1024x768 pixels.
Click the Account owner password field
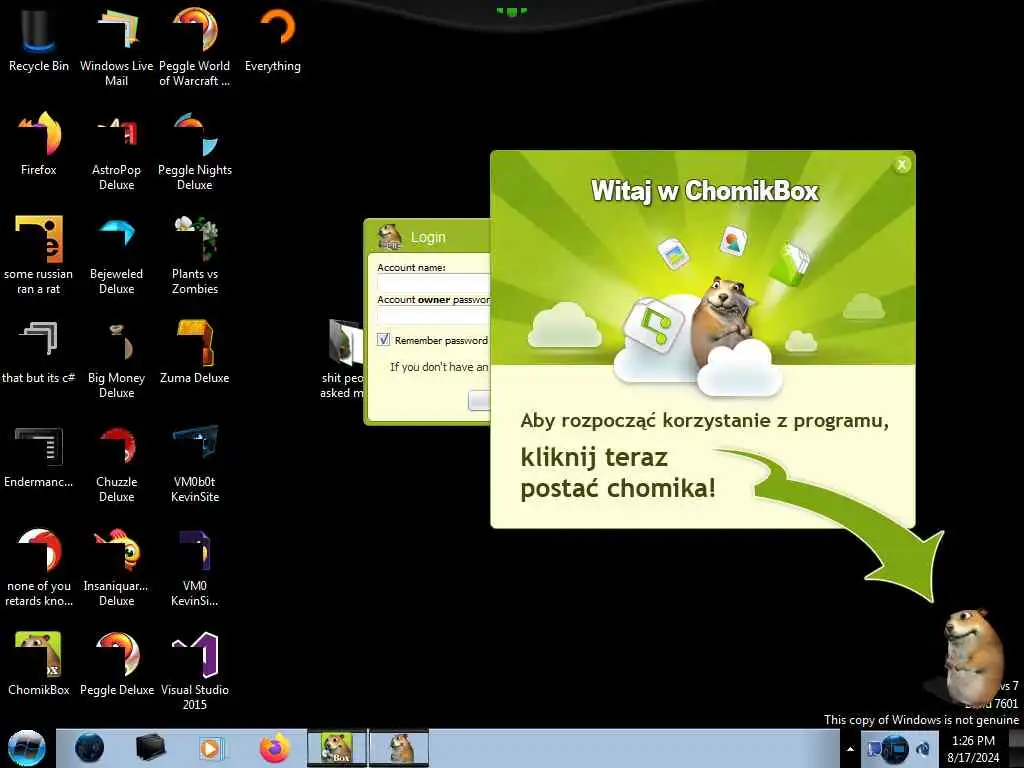click(433, 315)
